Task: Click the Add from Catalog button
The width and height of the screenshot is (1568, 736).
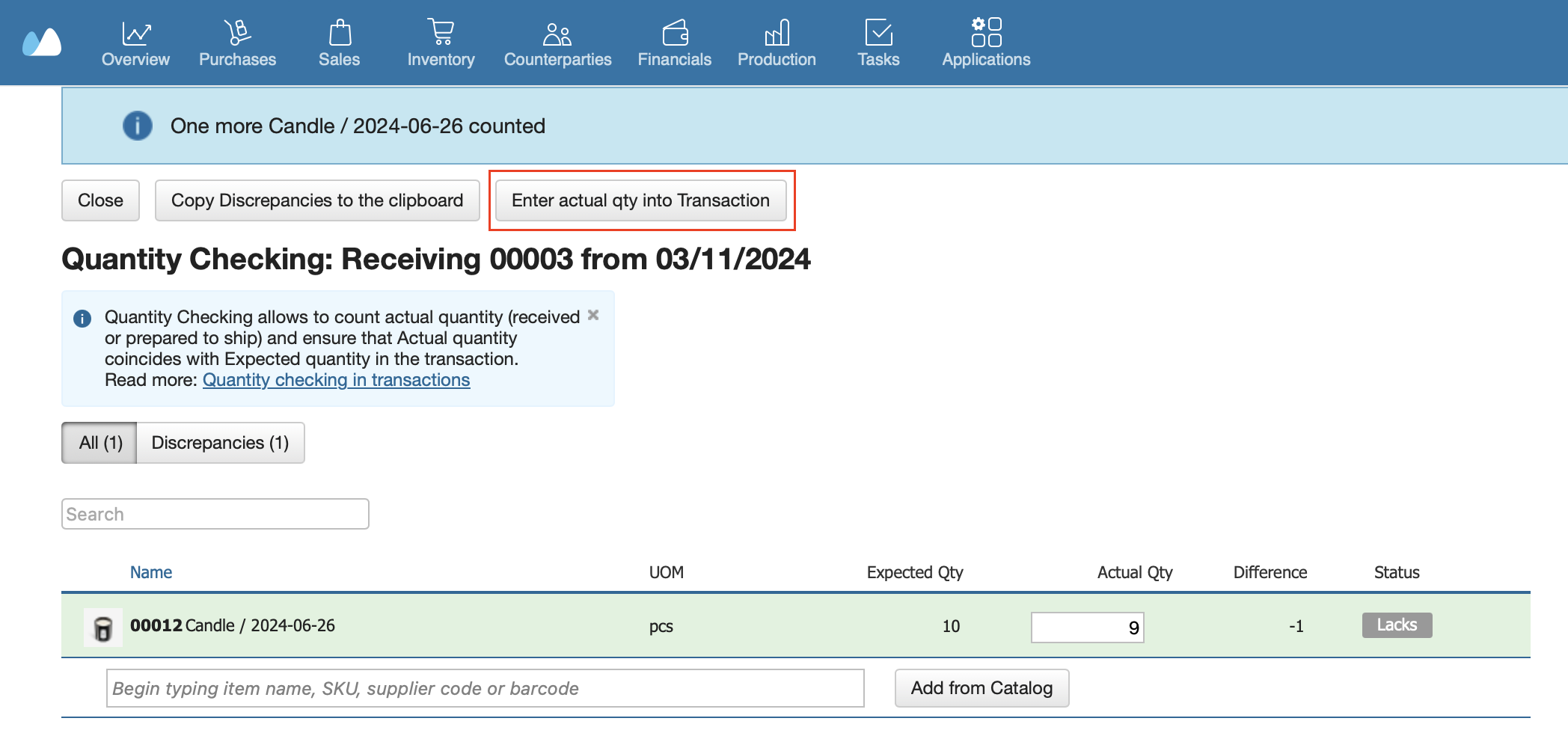Action: coord(981,688)
